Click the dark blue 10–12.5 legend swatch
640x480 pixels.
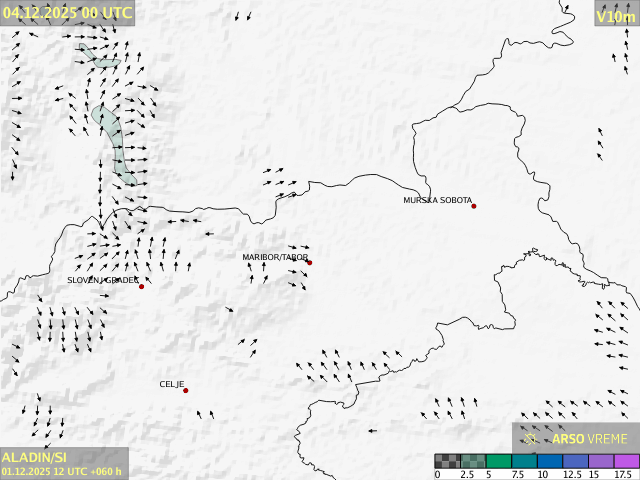549,461
